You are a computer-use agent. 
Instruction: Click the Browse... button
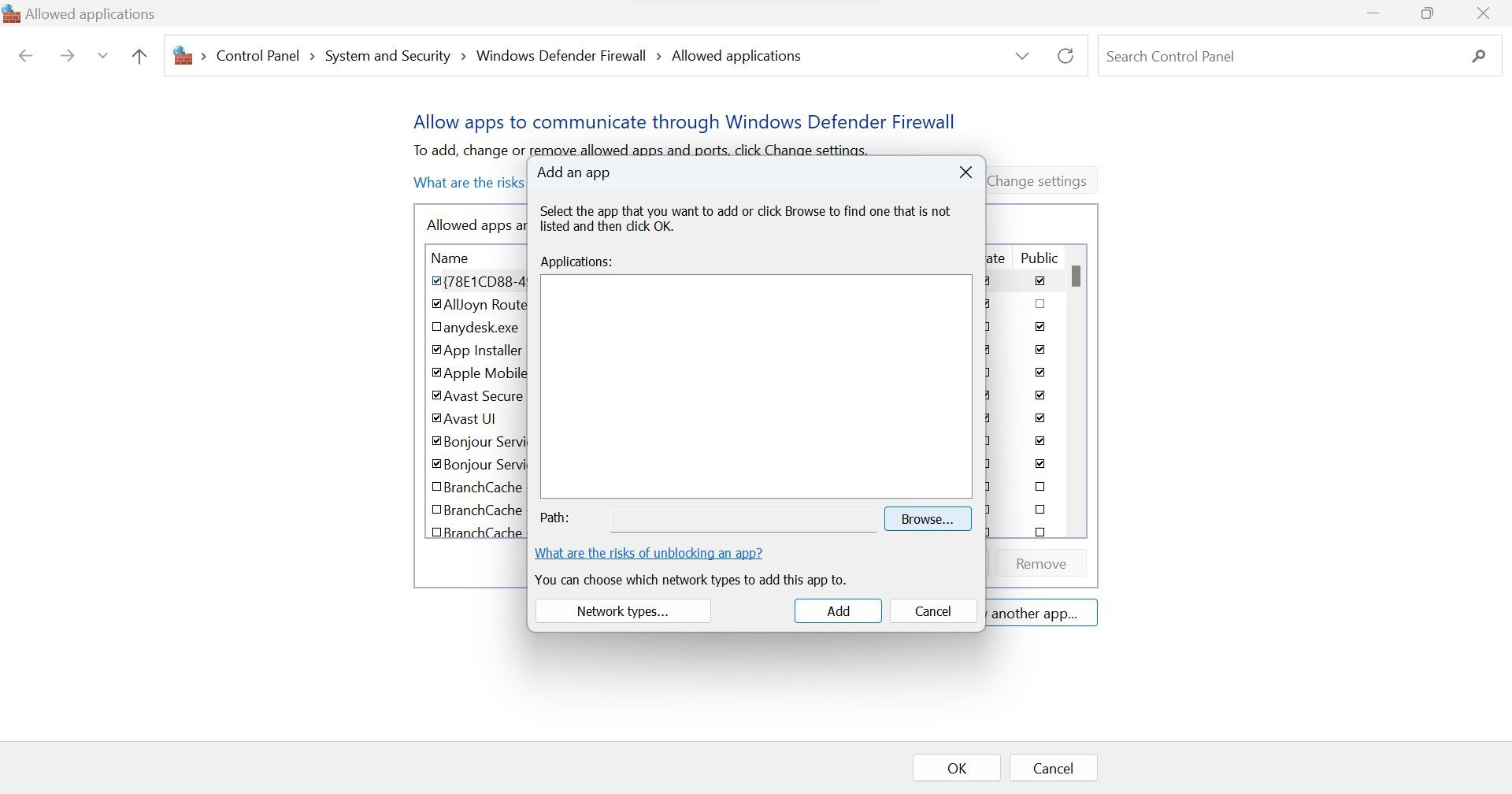927,519
